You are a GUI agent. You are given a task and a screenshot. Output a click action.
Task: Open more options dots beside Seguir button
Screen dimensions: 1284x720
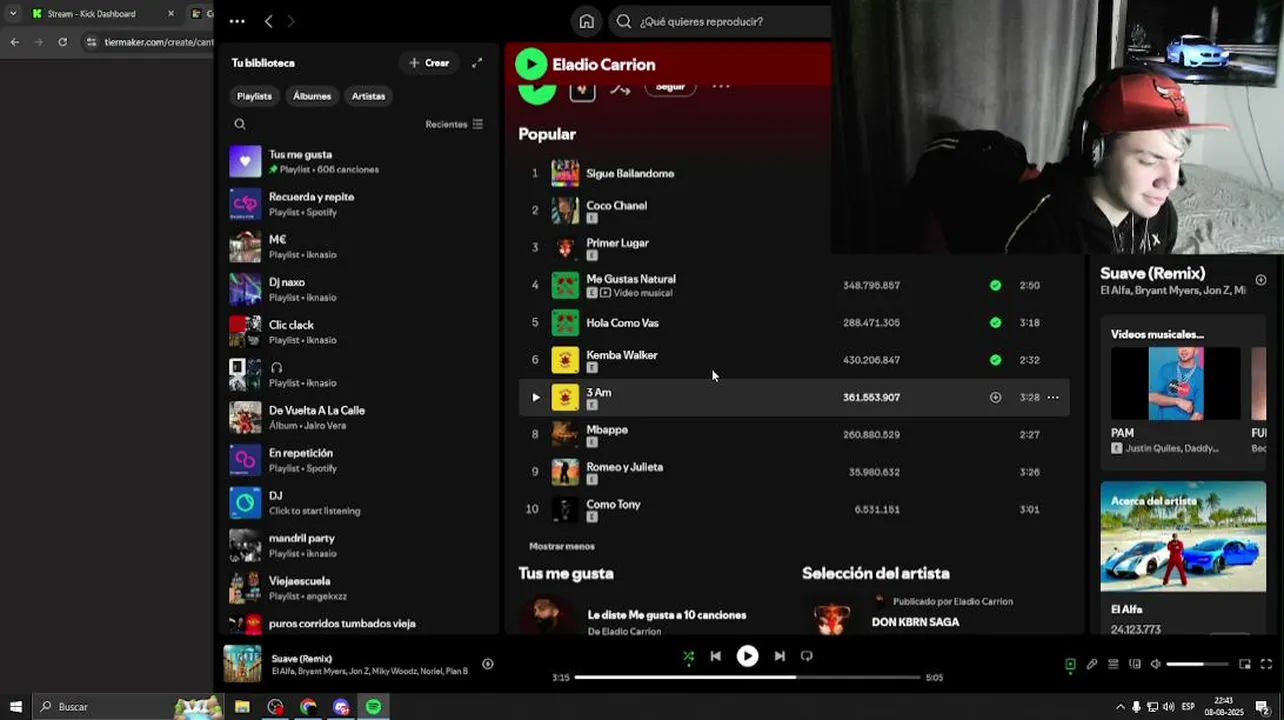point(720,87)
